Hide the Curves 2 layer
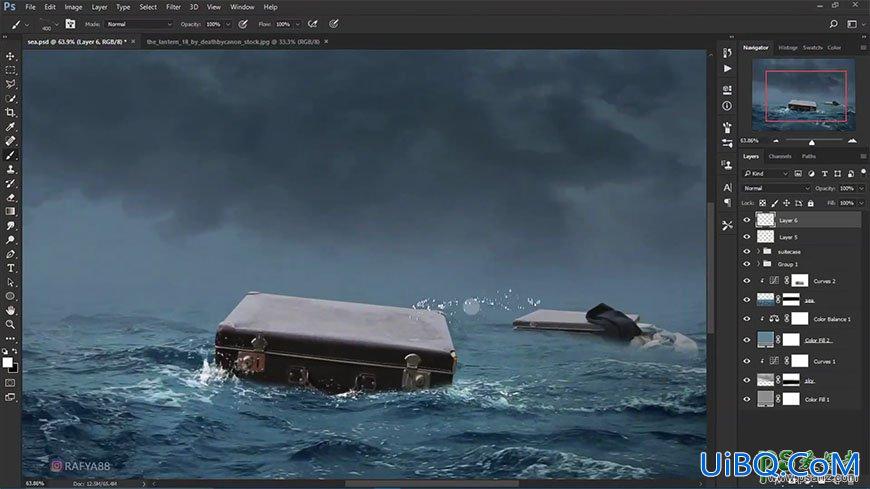 (746, 281)
